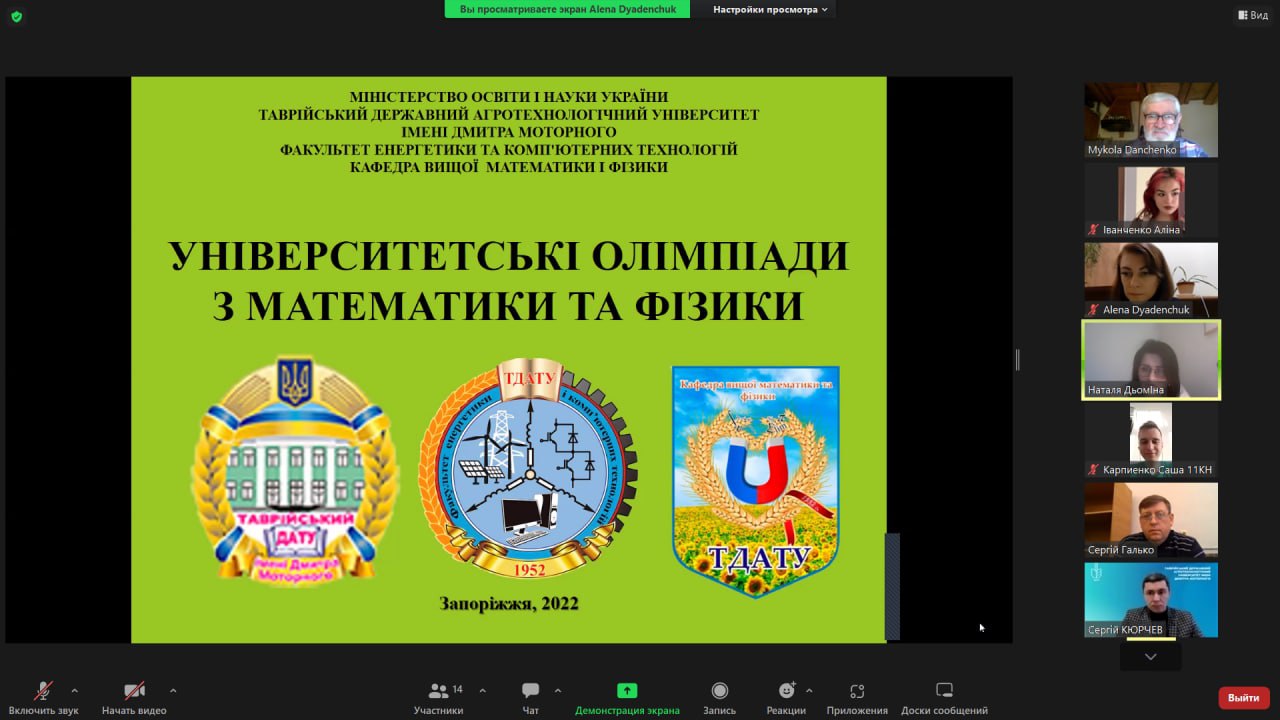Open Настройки просмотра view options dropdown
This screenshot has width=1280, height=720.
[770, 9]
